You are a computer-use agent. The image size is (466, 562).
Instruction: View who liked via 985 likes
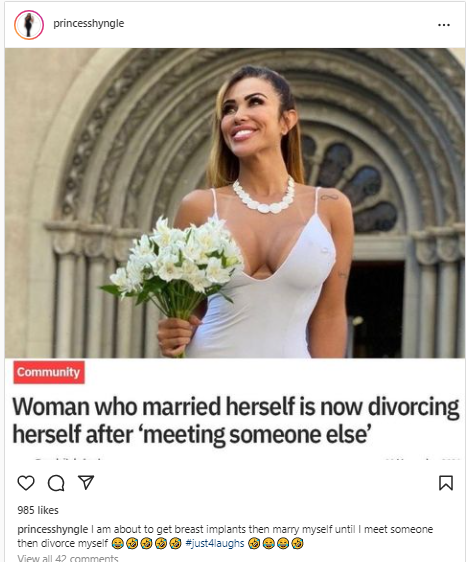click(x=38, y=510)
